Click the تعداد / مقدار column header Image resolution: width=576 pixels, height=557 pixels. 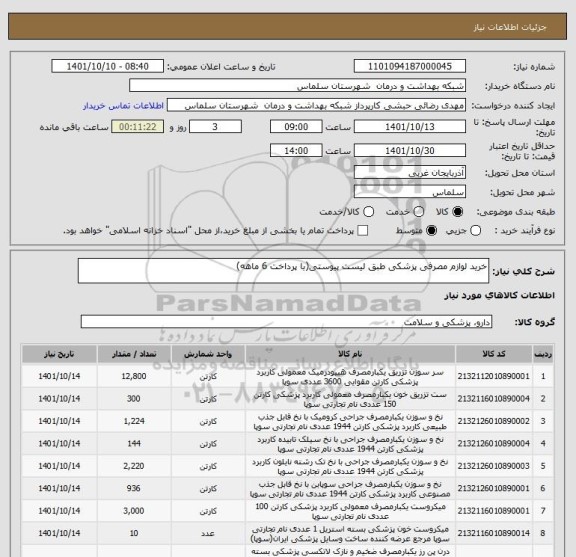134,354
